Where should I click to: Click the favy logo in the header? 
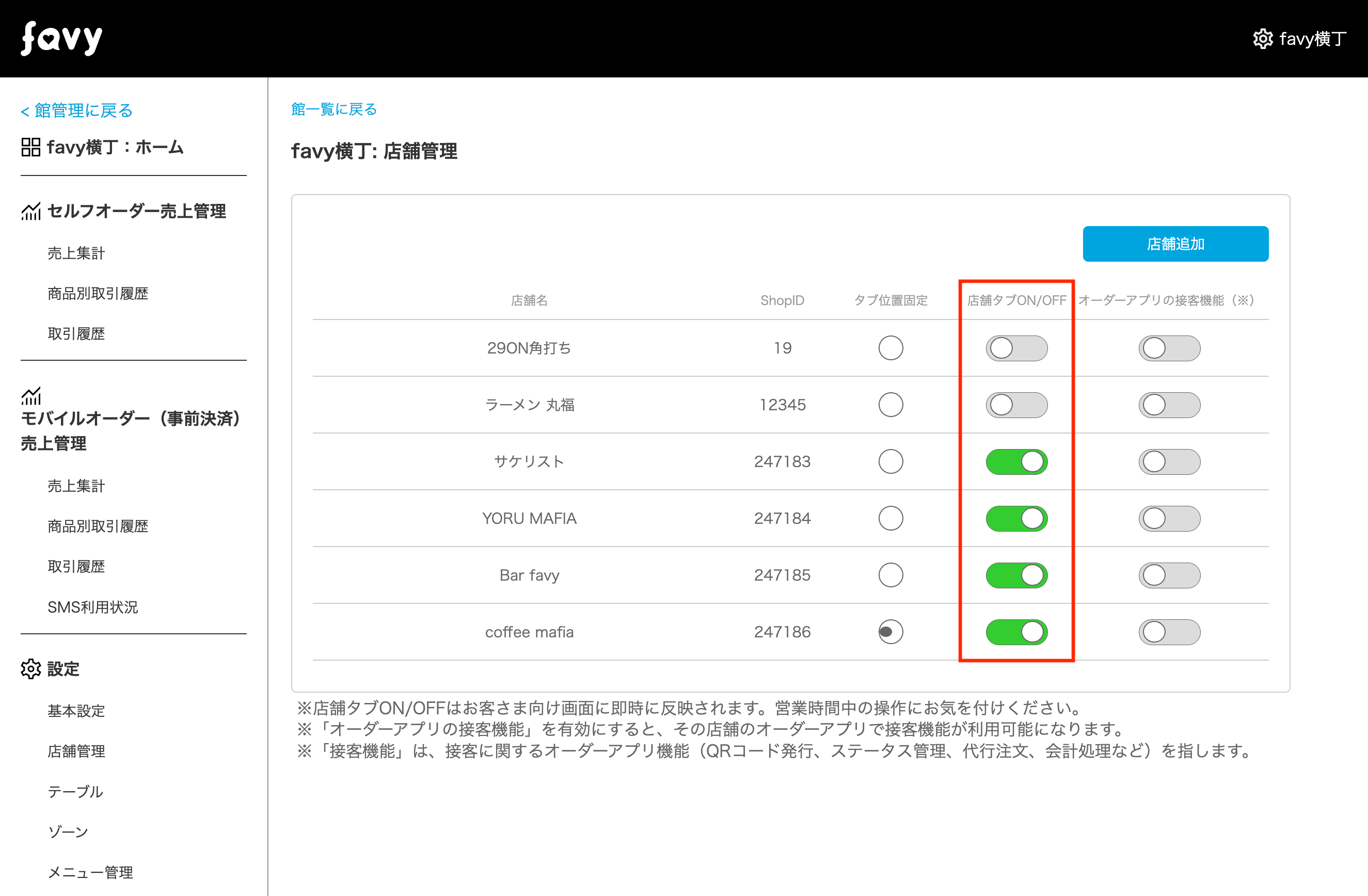click(x=61, y=39)
